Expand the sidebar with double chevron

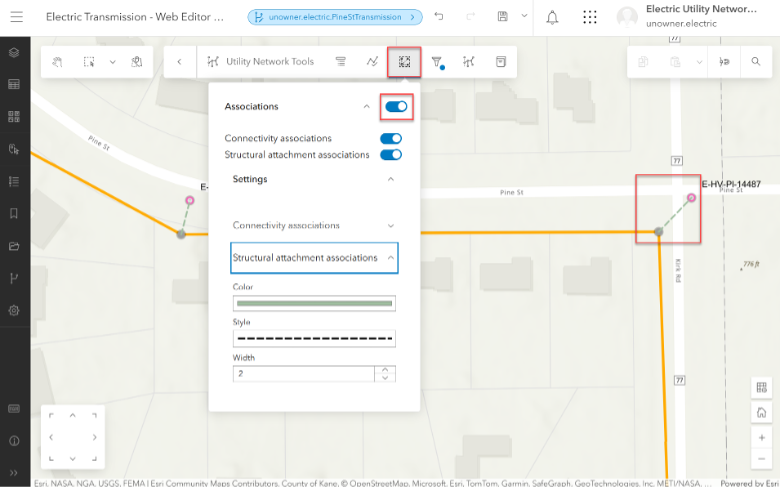pyautogui.click(x=14, y=473)
